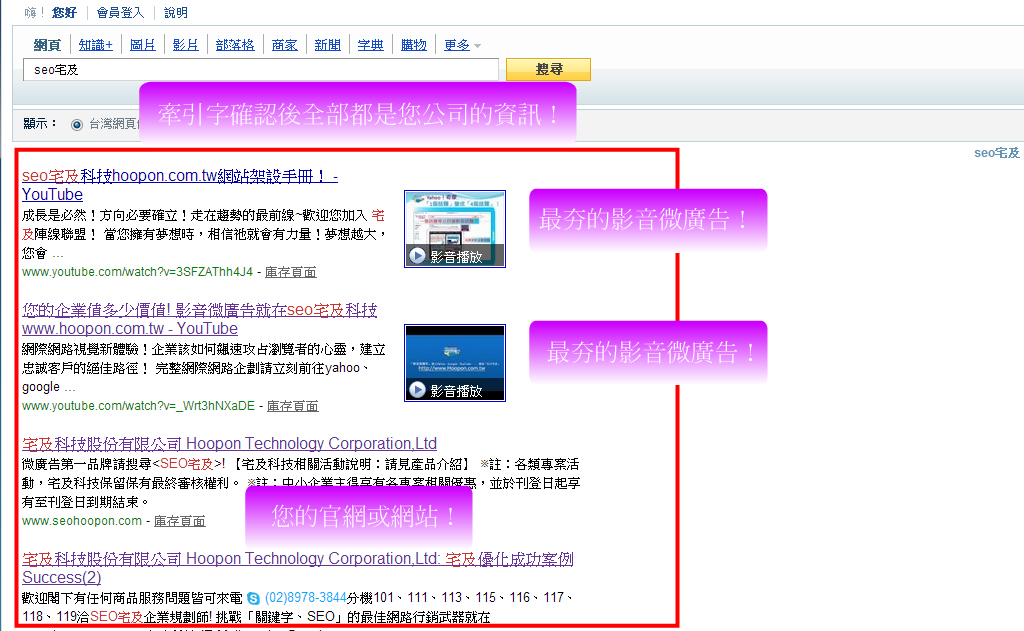Click the Skype phone number (02)8978-3844

(306, 598)
